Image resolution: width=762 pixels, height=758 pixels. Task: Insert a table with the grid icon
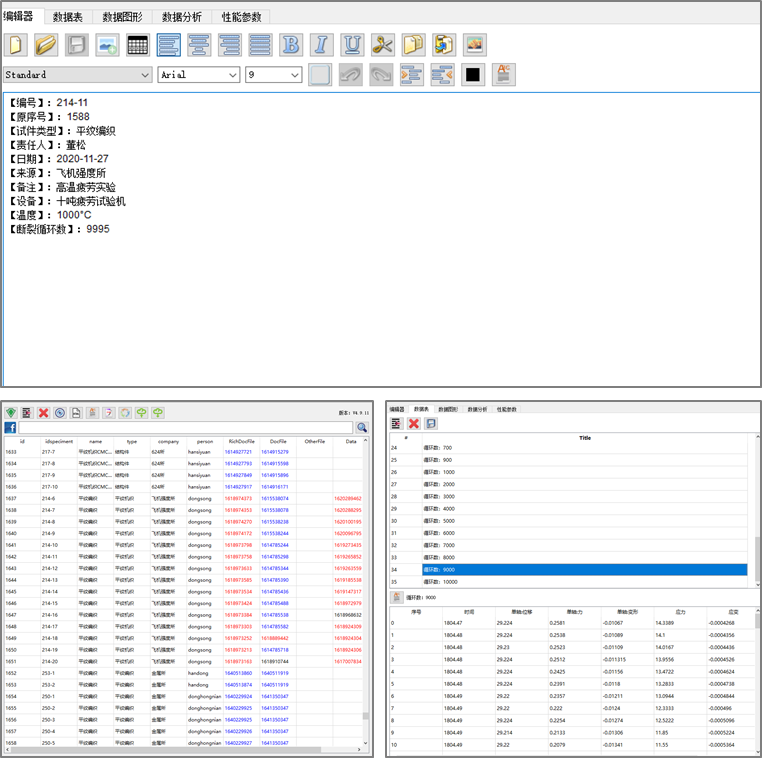coord(138,45)
